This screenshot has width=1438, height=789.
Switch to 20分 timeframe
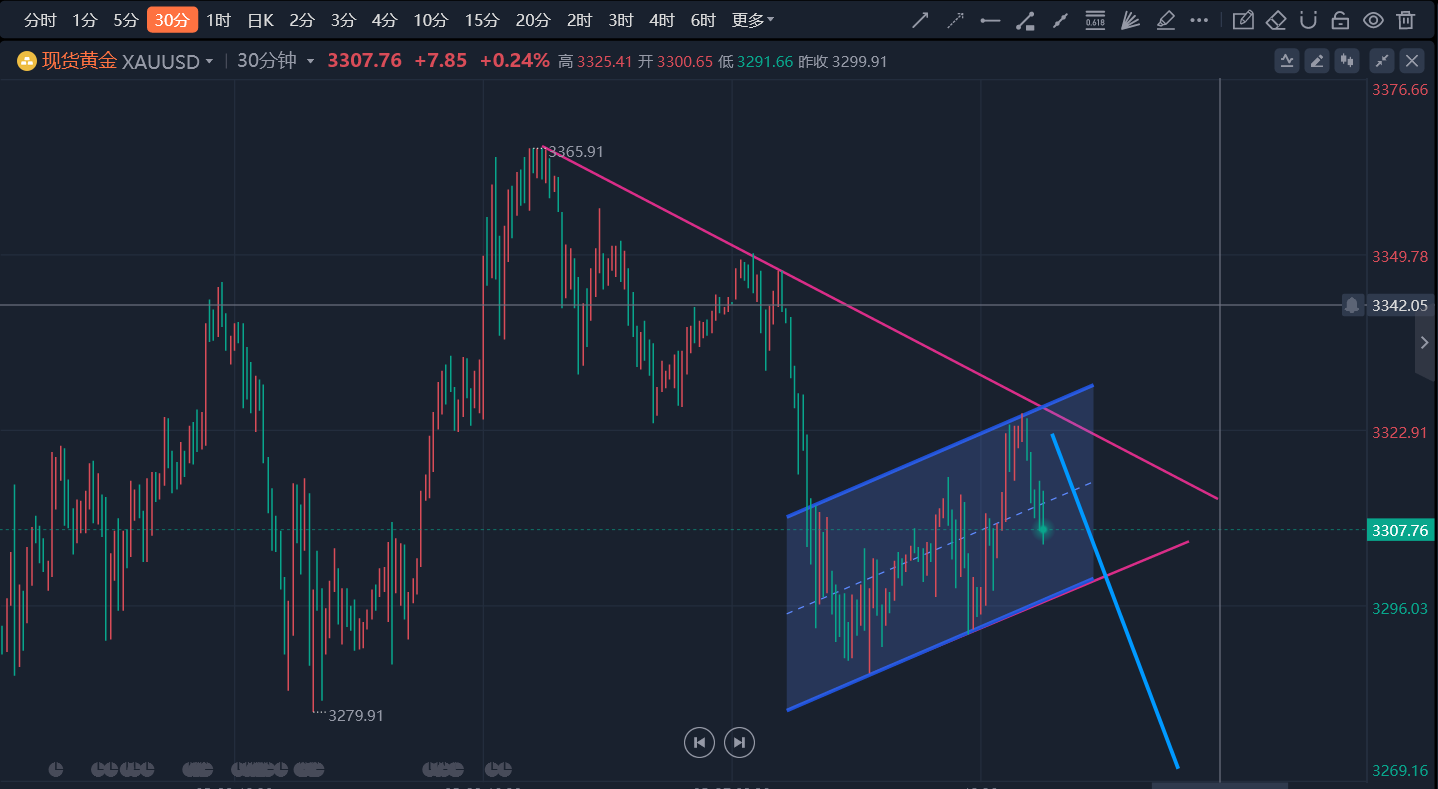pos(532,20)
